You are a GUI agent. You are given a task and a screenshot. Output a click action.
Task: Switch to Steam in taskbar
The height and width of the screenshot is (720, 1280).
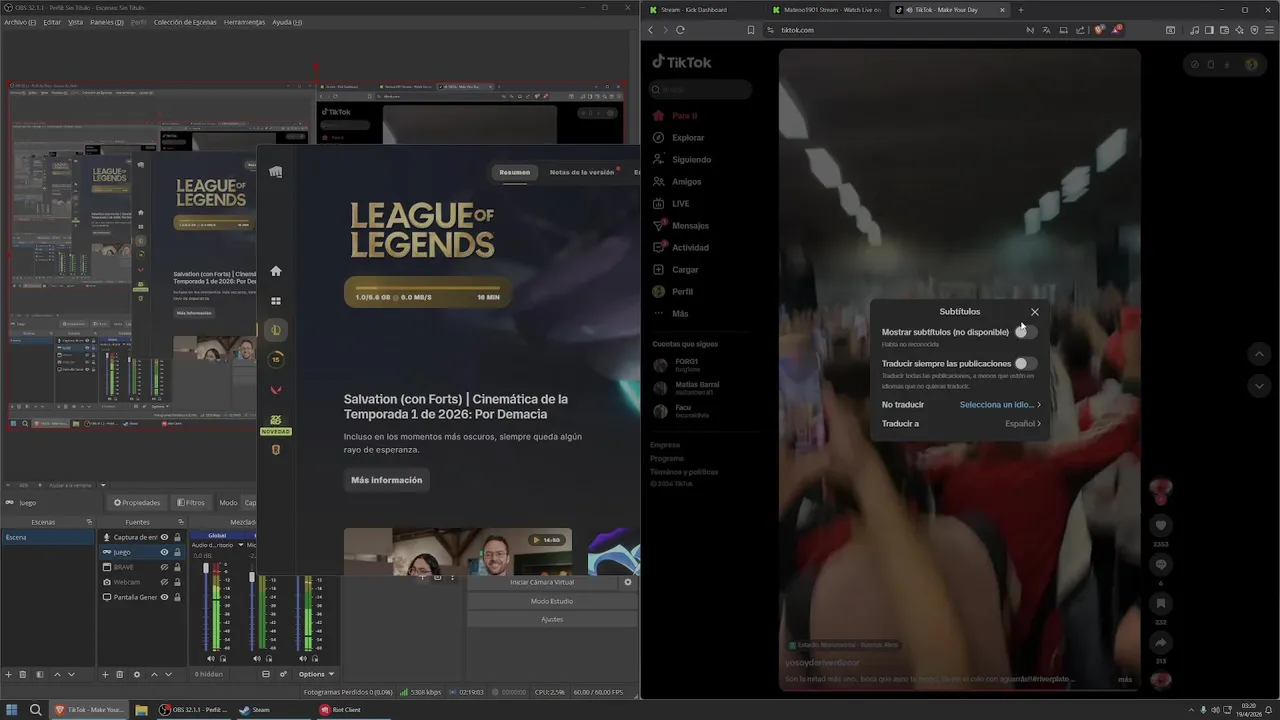point(255,710)
